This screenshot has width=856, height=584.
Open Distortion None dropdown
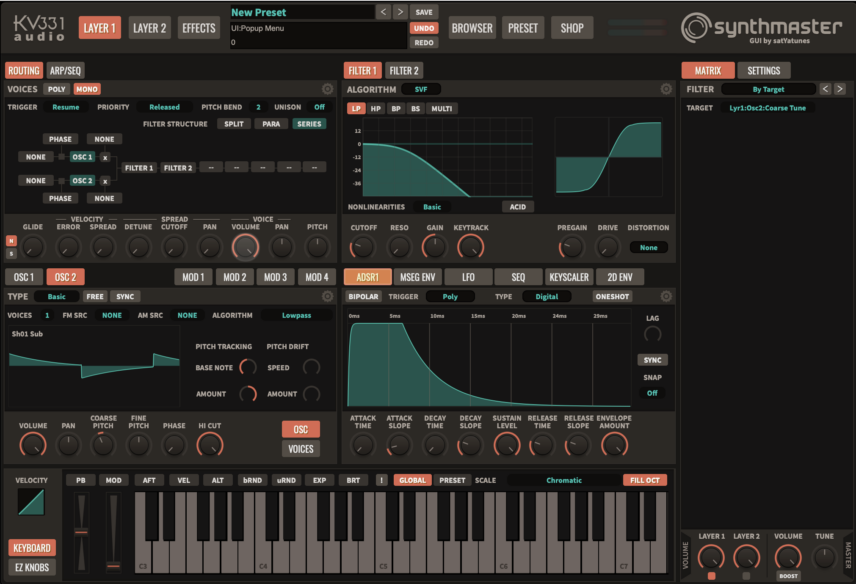pyautogui.click(x=648, y=247)
